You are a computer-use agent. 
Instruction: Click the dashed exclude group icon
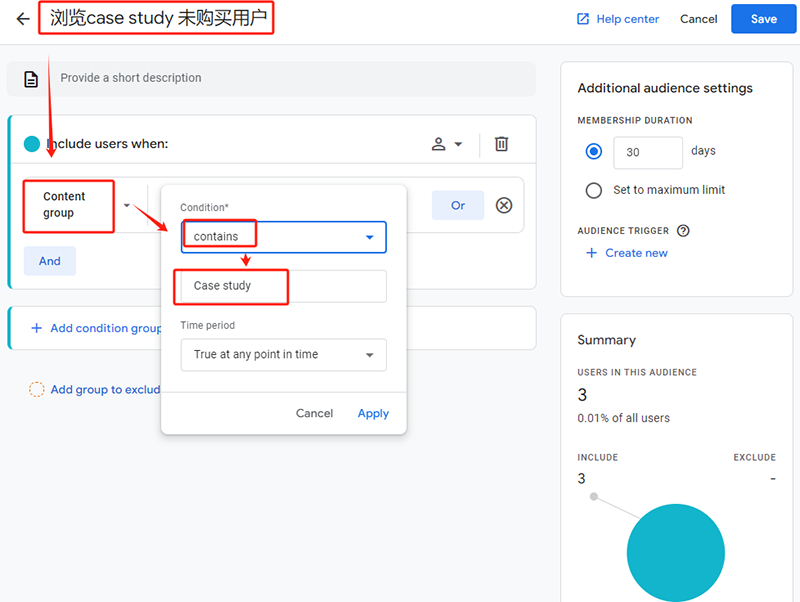coord(37,390)
